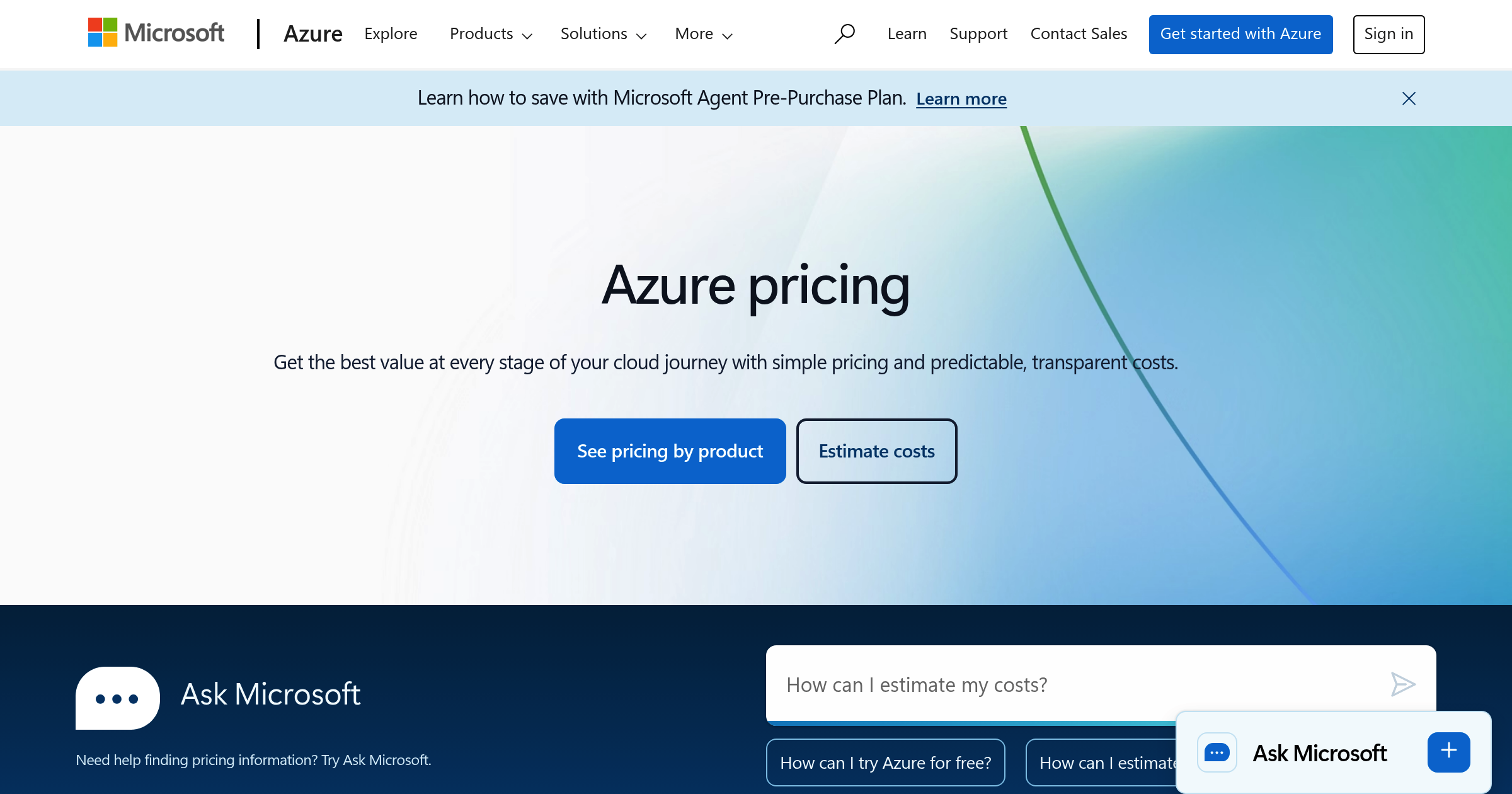
Task: Click the Estimate costs button
Action: (876, 451)
